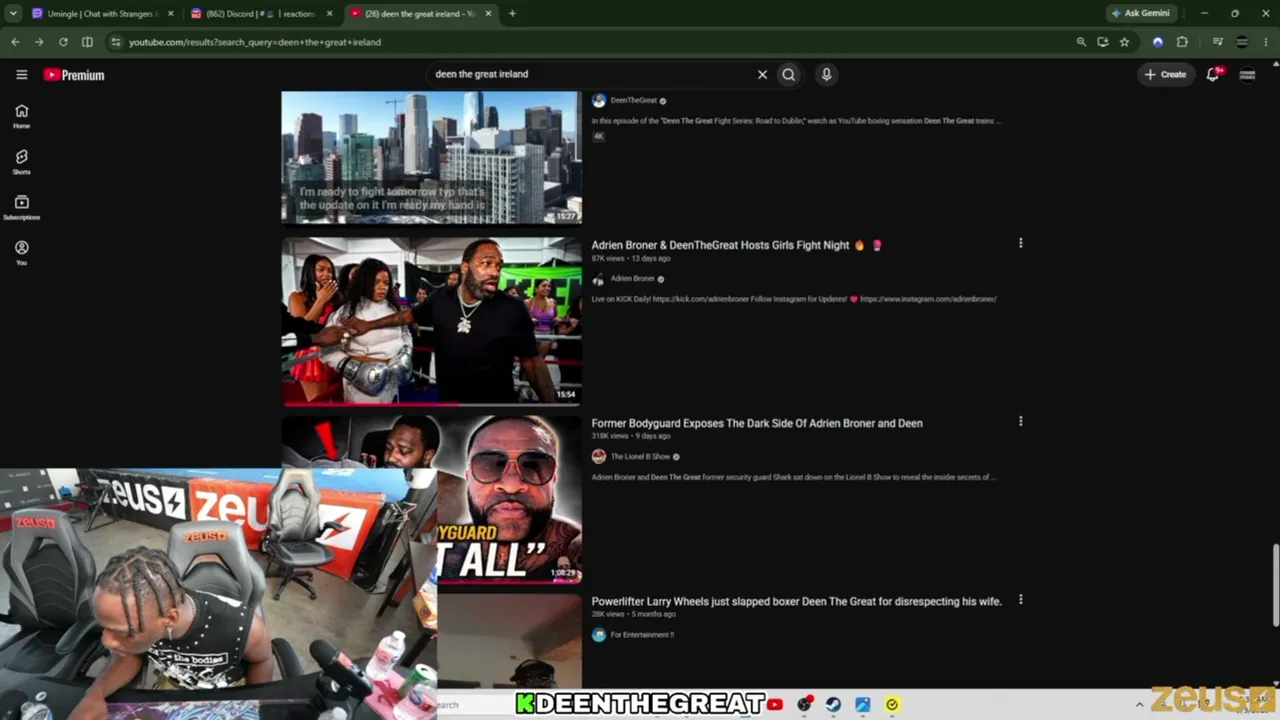This screenshot has height=720, width=1280.
Task: Open Subscriptions in the YouTube sidebar
Action: point(22,208)
